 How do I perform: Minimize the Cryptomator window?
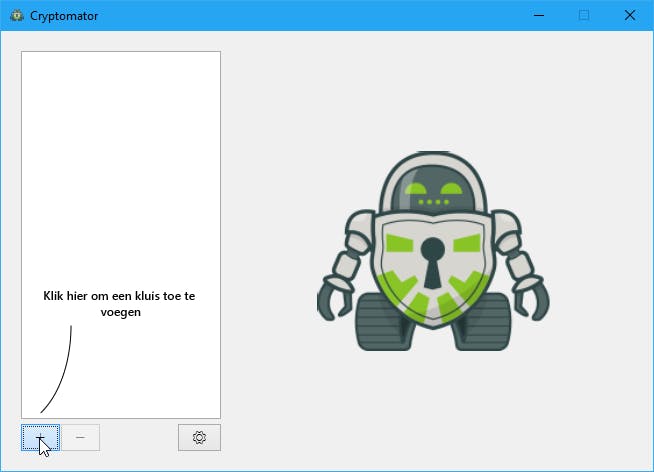pyautogui.click(x=539, y=15)
